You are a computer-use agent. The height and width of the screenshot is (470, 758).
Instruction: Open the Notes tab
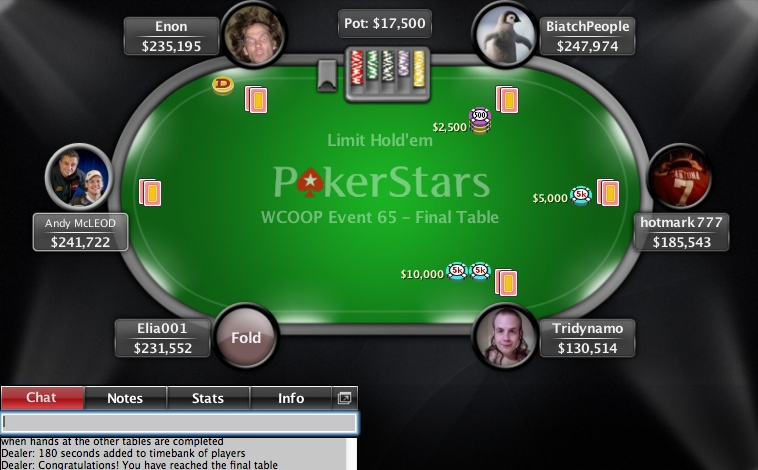(125, 398)
